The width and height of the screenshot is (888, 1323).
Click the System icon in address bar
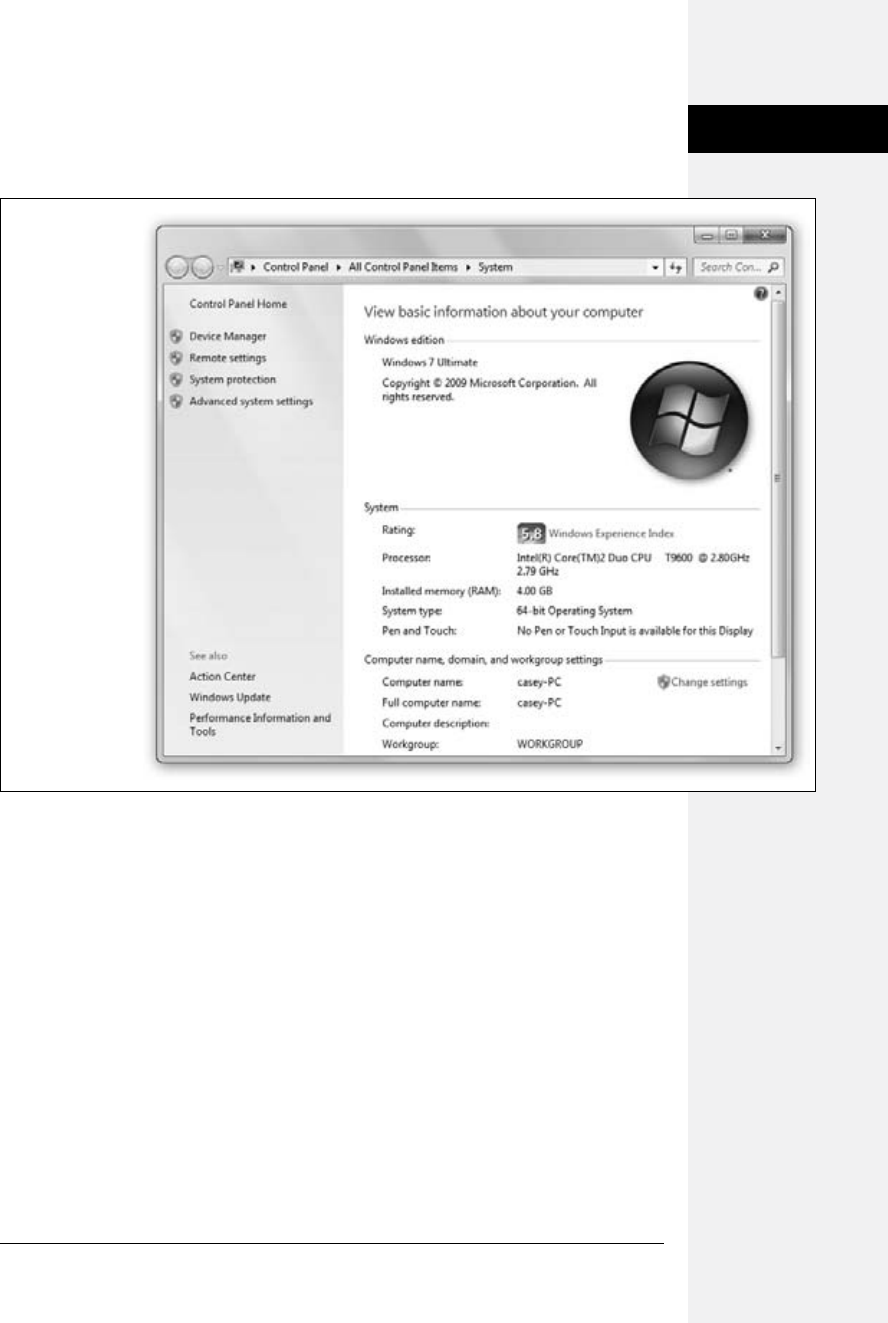click(239, 267)
